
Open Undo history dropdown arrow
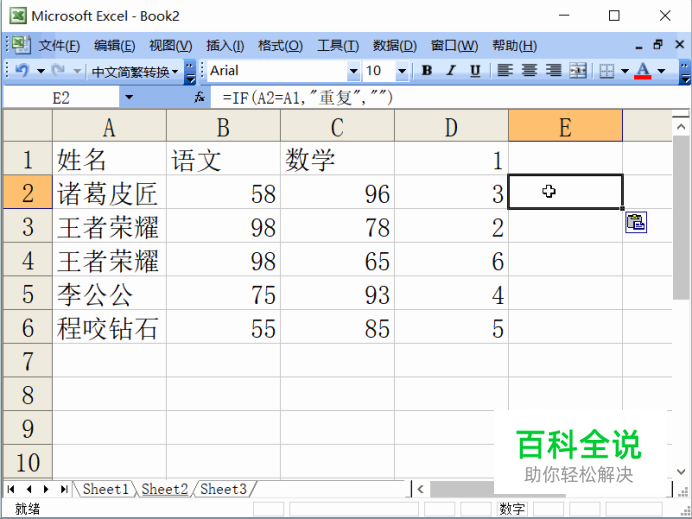tap(41, 71)
